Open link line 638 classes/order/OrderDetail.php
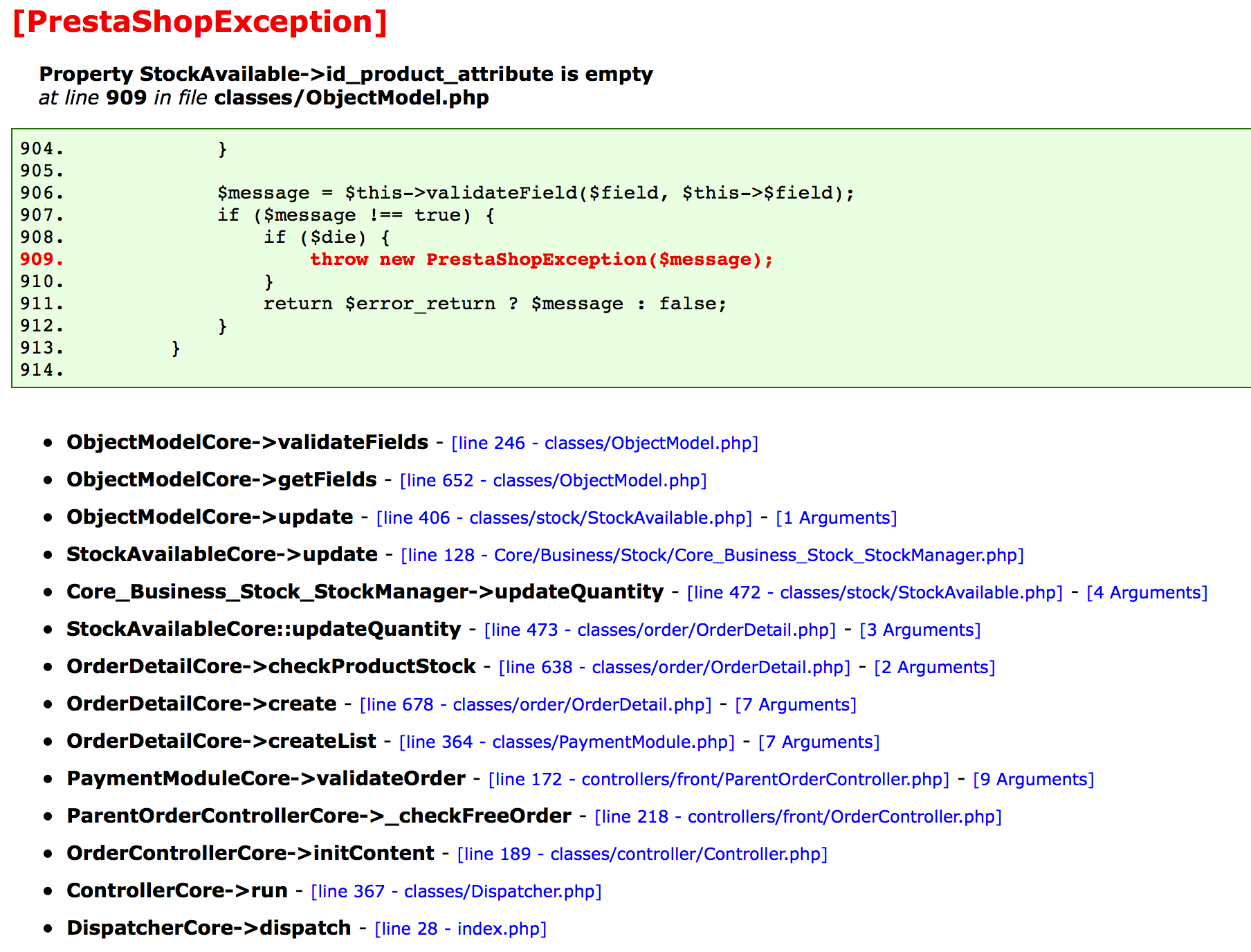 (x=675, y=668)
